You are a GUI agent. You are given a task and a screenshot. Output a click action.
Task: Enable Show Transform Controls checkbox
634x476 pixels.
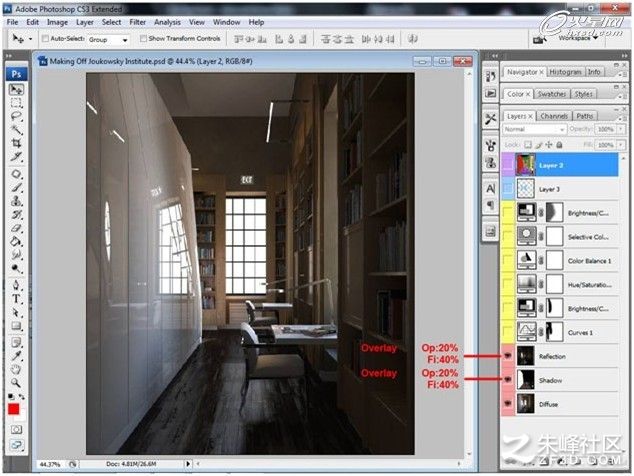click(143, 38)
